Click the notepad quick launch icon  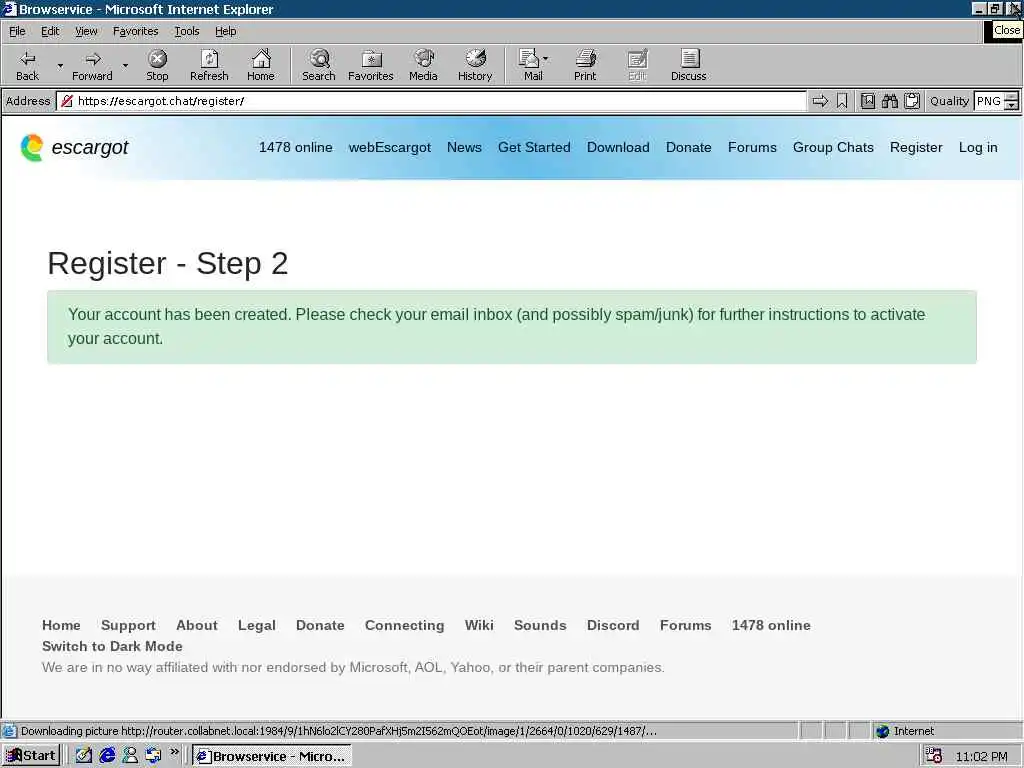[84, 756]
